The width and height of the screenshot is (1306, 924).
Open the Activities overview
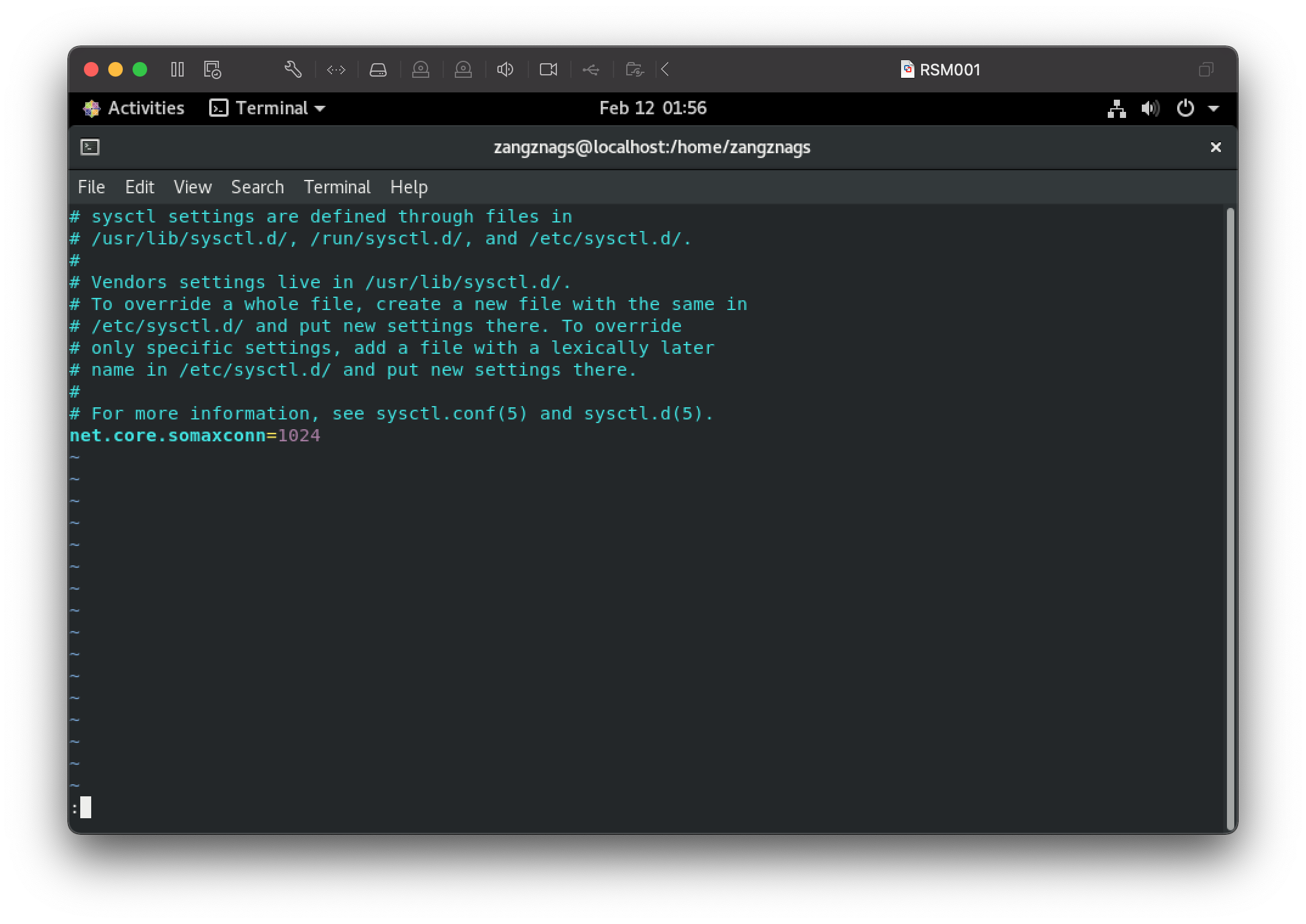click(x=134, y=108)
